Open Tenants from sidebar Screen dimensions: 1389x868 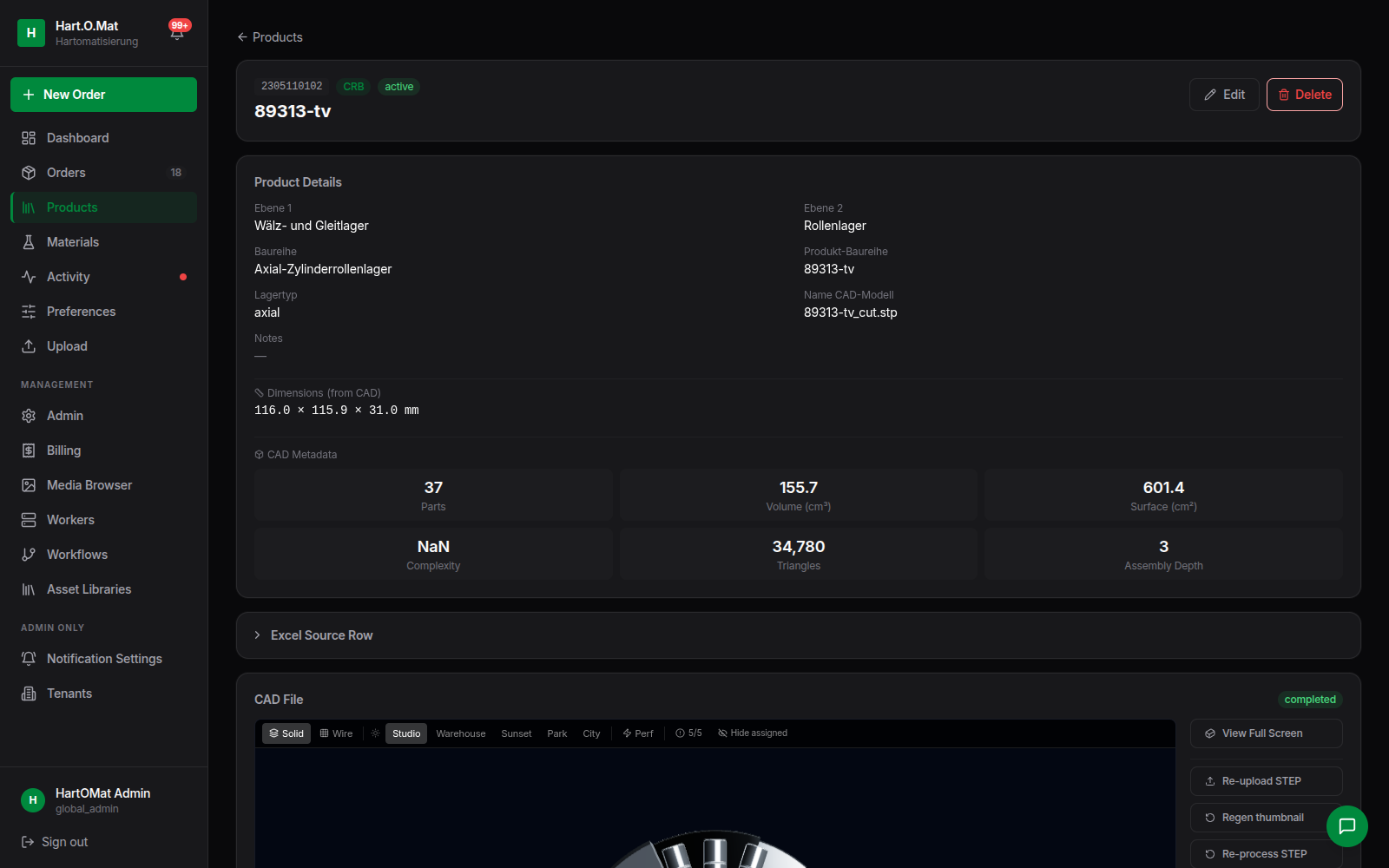[103, 694]
